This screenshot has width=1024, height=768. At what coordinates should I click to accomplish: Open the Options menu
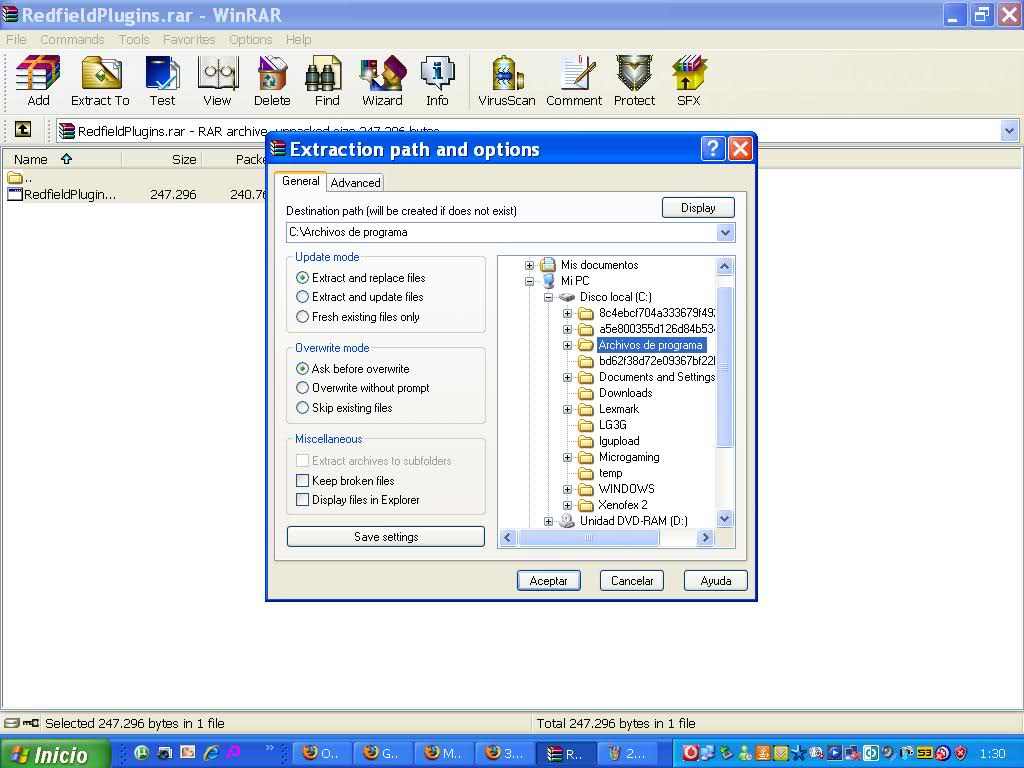click(250, 39)
